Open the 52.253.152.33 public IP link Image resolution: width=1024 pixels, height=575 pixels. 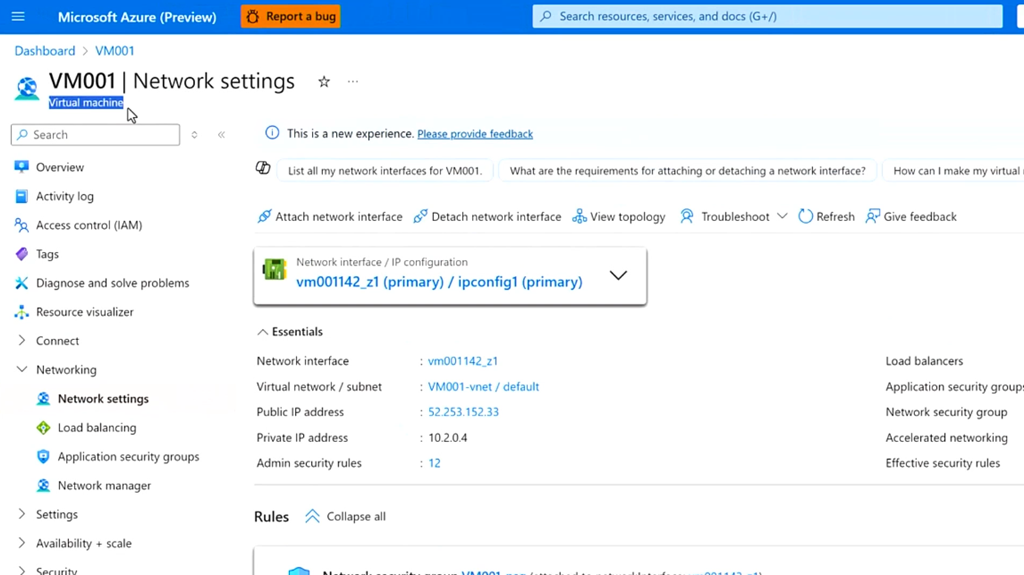463,412
